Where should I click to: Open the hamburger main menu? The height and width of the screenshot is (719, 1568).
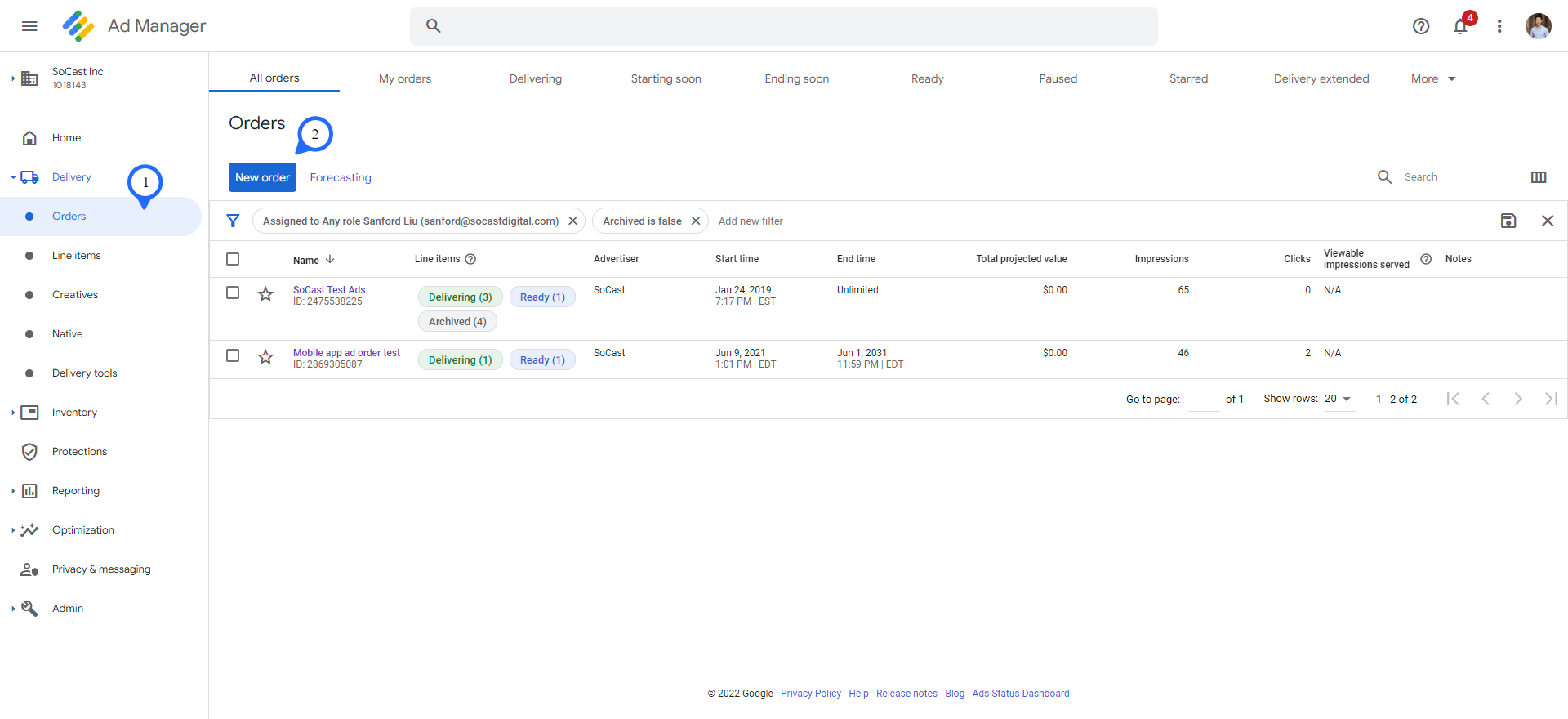click(x=29, y=26)
